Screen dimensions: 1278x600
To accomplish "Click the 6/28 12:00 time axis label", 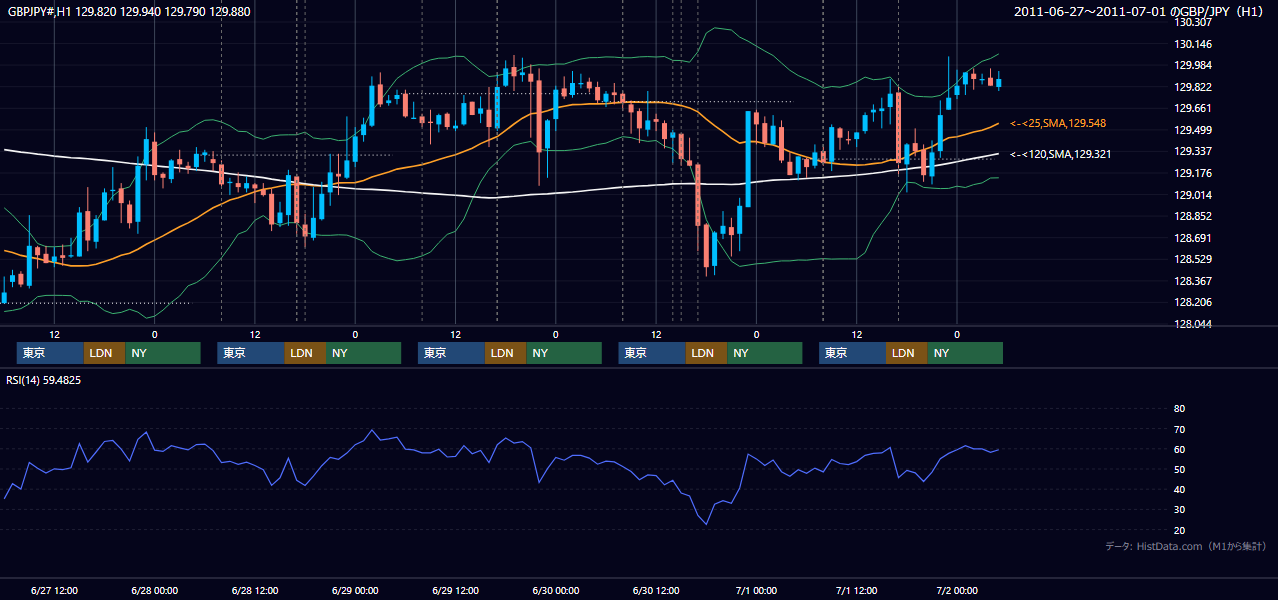I will (x=255, y=590).
